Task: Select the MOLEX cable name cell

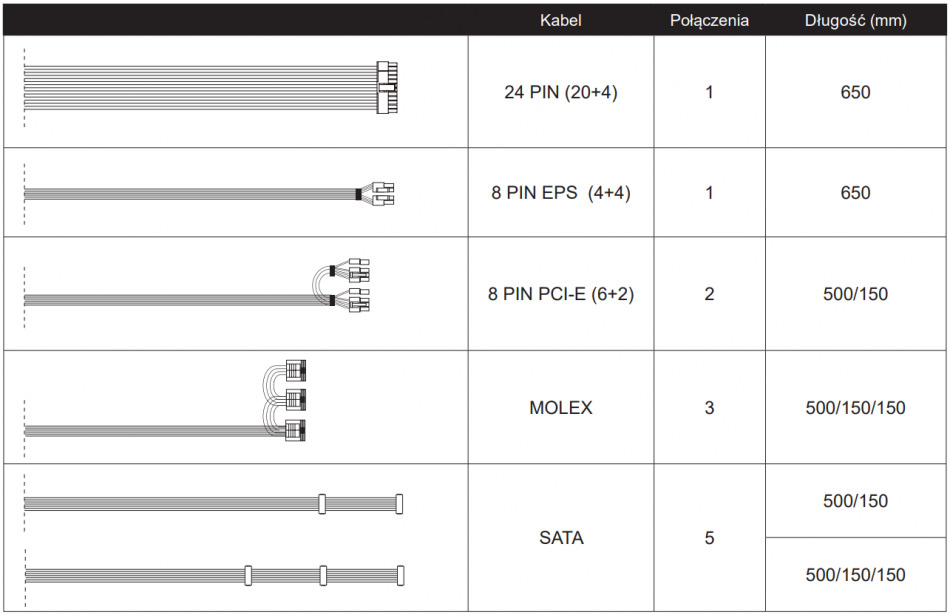Action: (560, 408)
